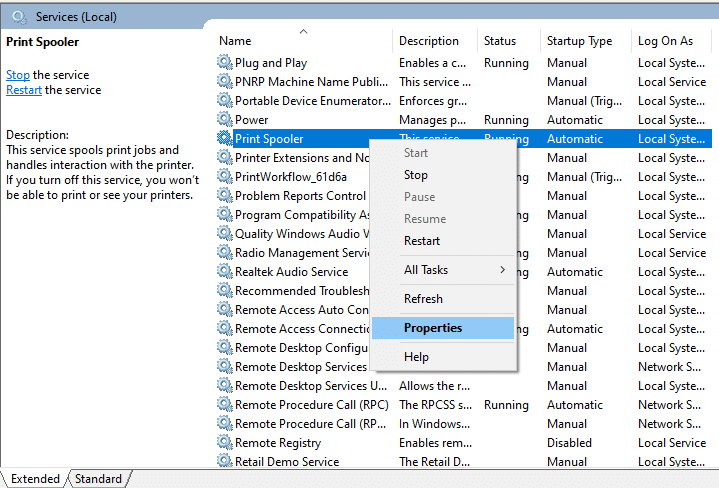Click the Print Spooler service gear icon

pyautogui.click(x=224, y=139)
